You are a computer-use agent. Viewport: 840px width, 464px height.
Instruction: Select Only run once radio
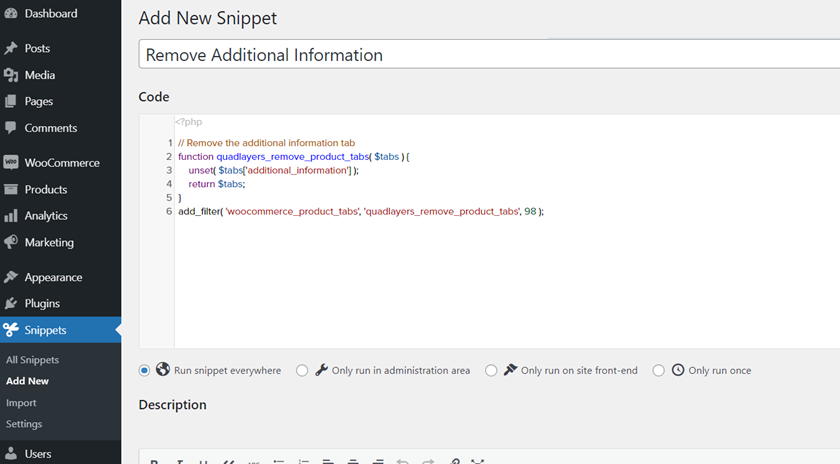click(x=658, y=370)
